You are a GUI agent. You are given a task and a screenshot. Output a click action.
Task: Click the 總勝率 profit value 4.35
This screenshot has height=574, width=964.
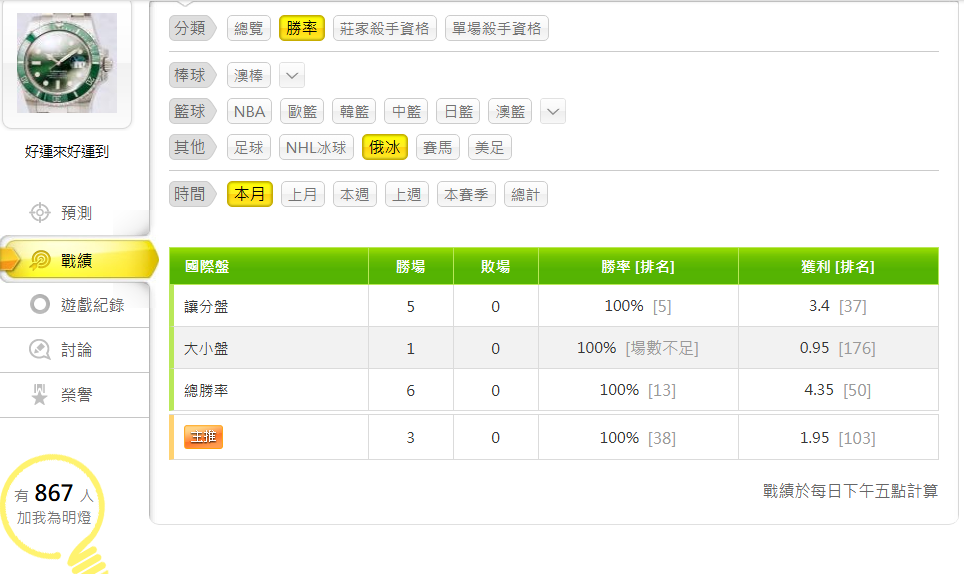click(819, 390)
